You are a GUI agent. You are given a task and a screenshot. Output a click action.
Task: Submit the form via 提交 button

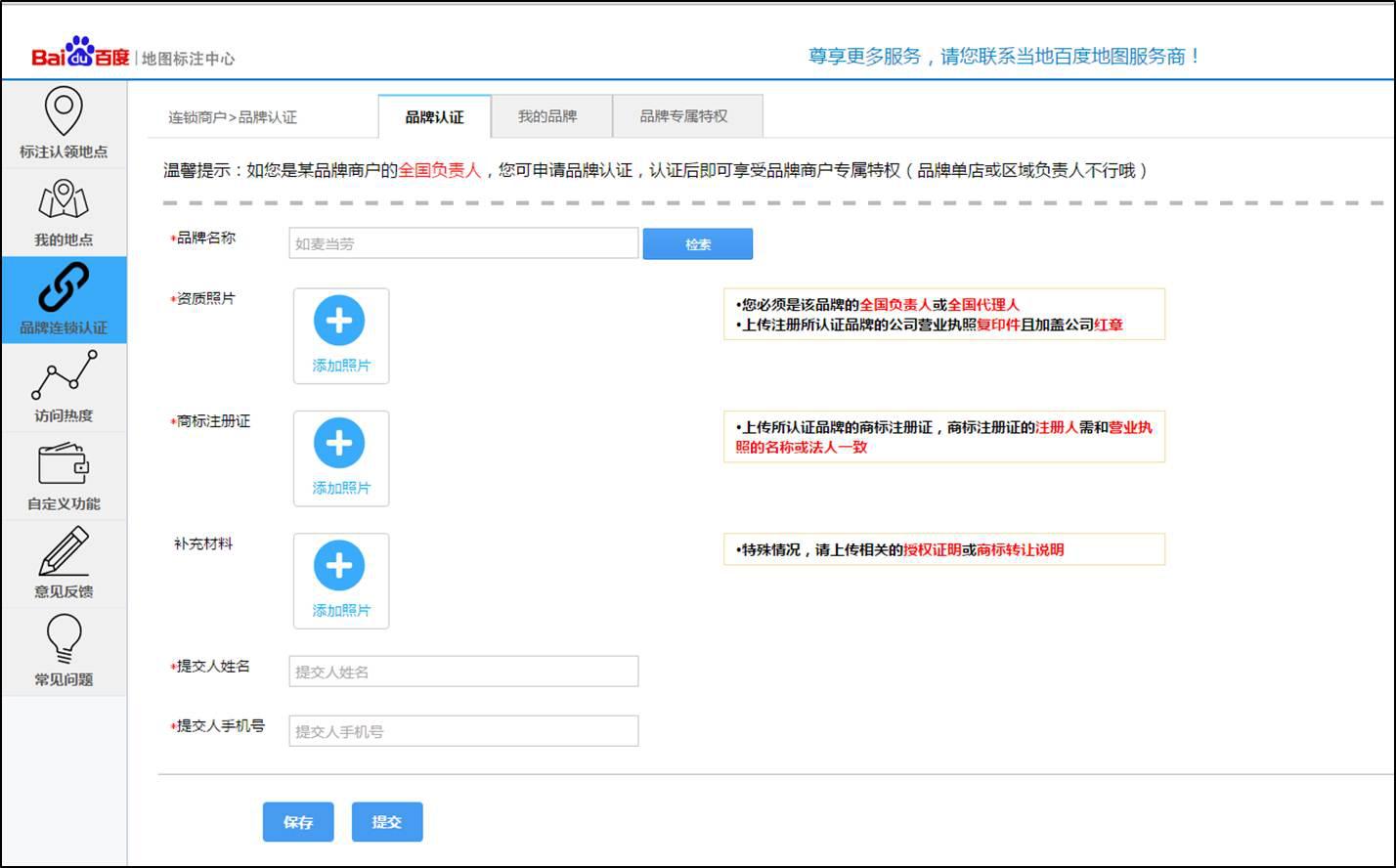pyautogui.click(x=387, y=821)
